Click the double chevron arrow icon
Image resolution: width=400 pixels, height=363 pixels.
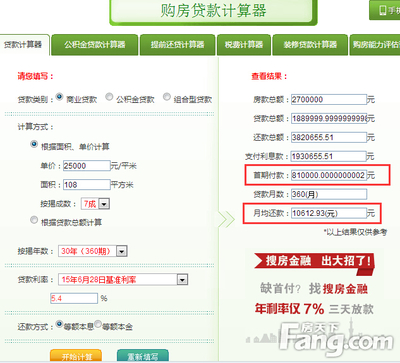click(x=227, y=219)
